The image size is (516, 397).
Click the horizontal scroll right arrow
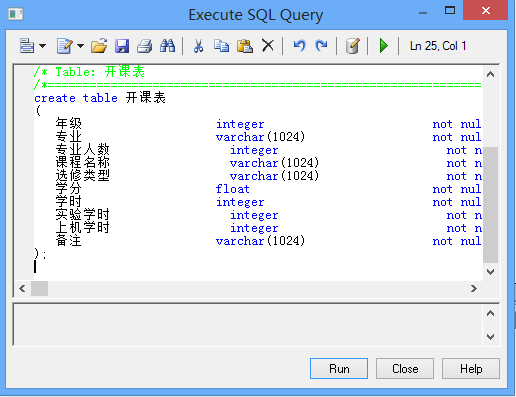[x=474, y=288]
